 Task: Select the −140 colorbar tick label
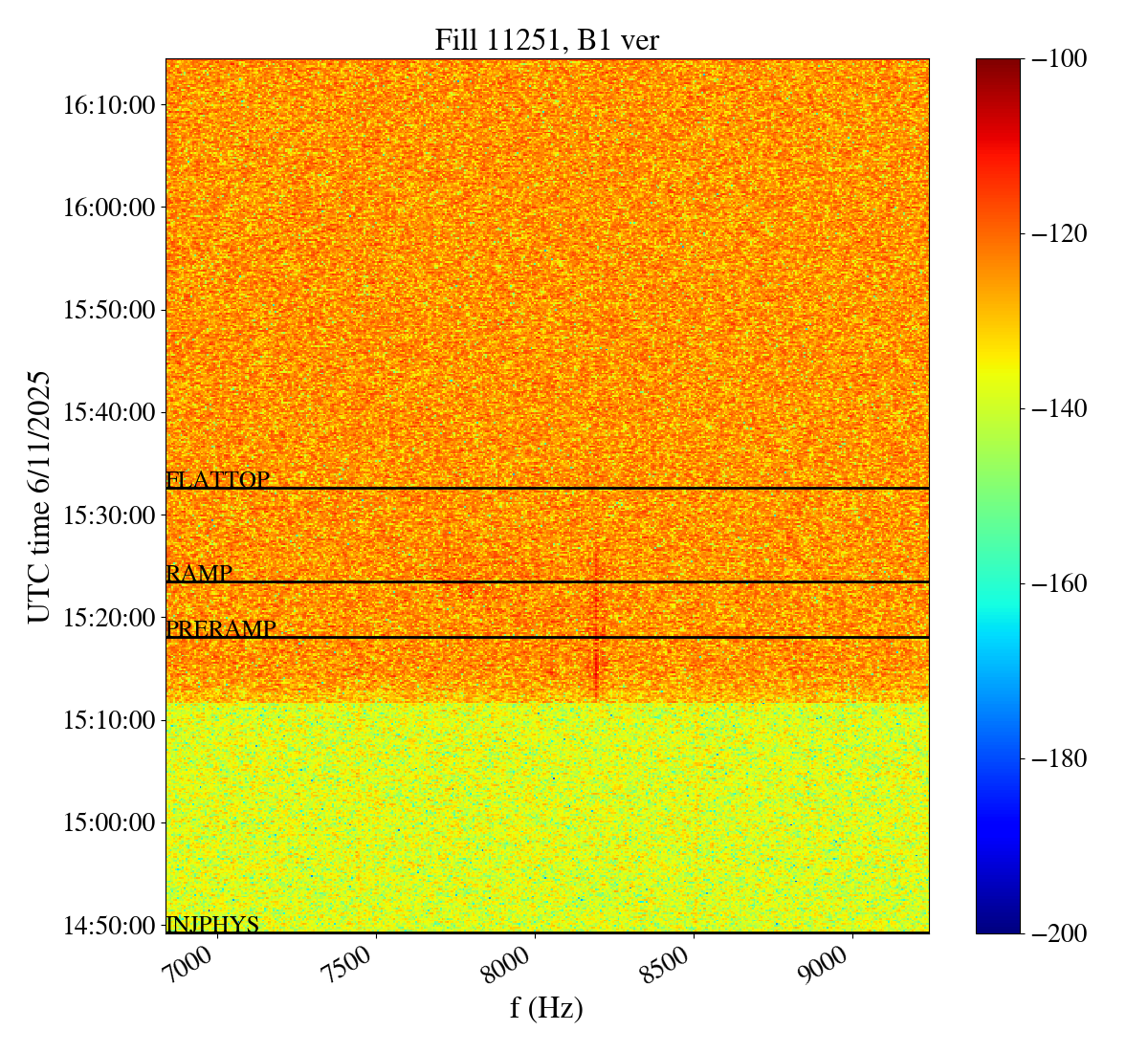coord(1058,408)
